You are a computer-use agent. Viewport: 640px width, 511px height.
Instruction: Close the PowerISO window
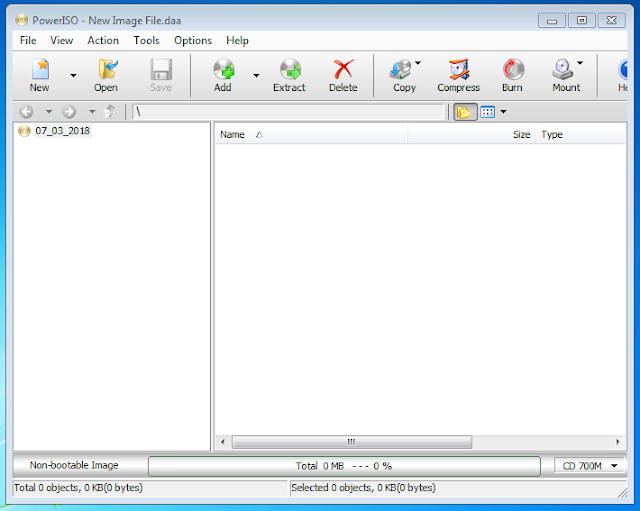[x=611, y=20]
